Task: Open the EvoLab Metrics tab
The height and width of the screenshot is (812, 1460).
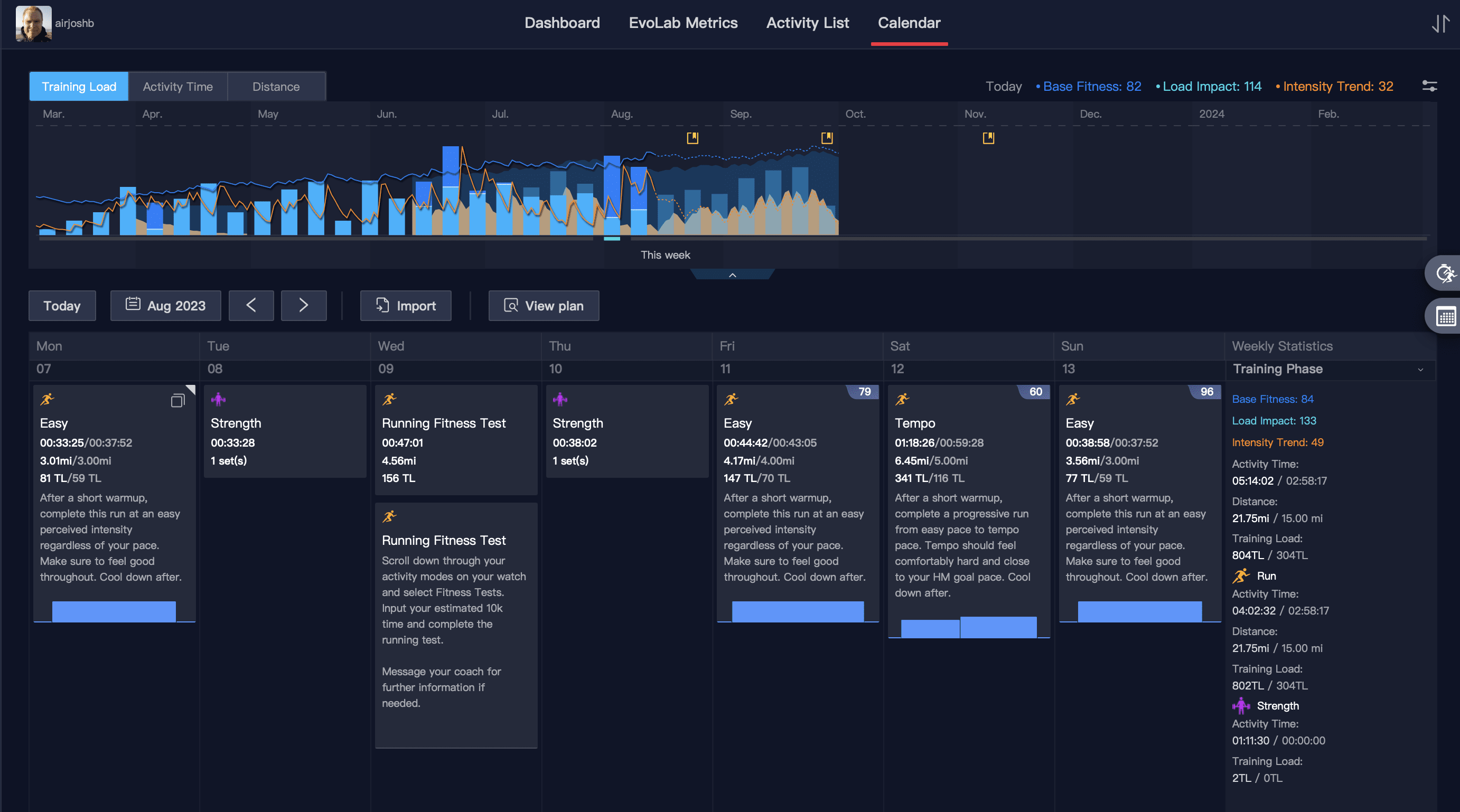Action: coord(682,23)
